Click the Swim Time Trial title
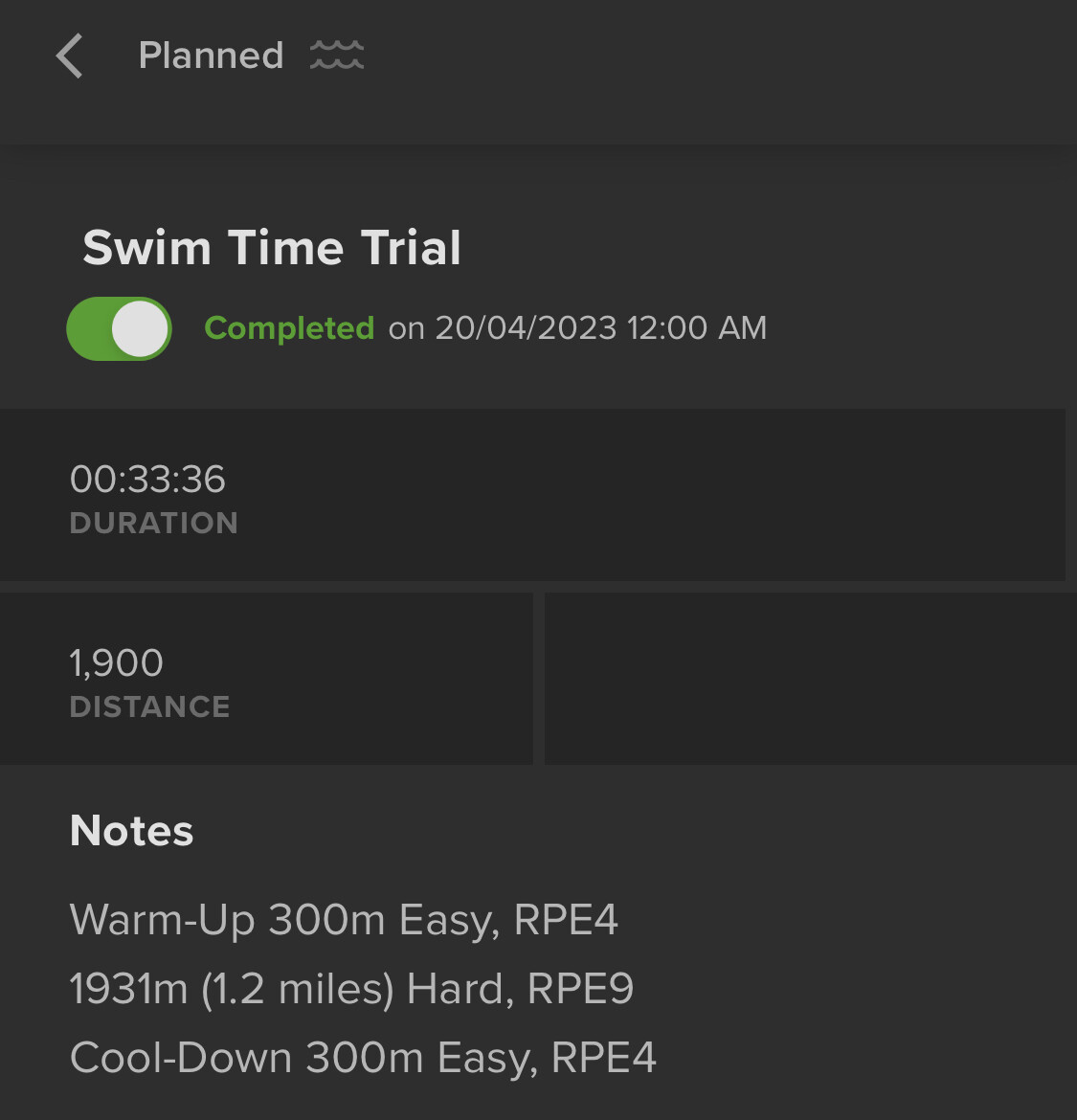 tap(272, 248)
